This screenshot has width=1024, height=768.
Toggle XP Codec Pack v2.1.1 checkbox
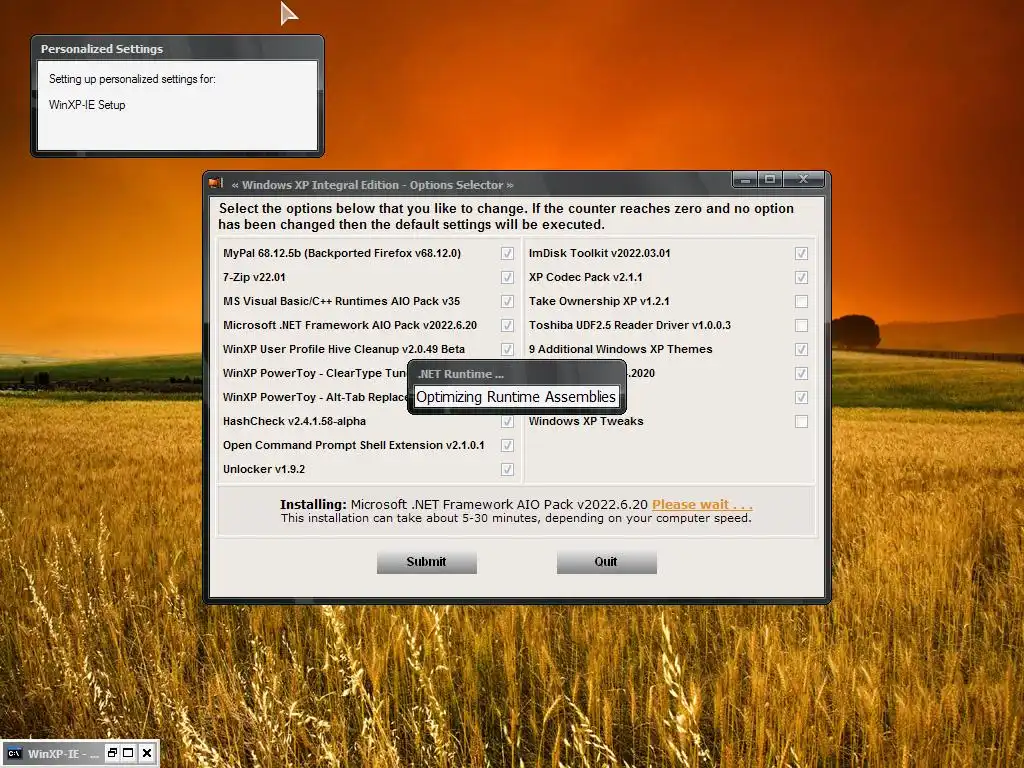(x=801, y=278)
